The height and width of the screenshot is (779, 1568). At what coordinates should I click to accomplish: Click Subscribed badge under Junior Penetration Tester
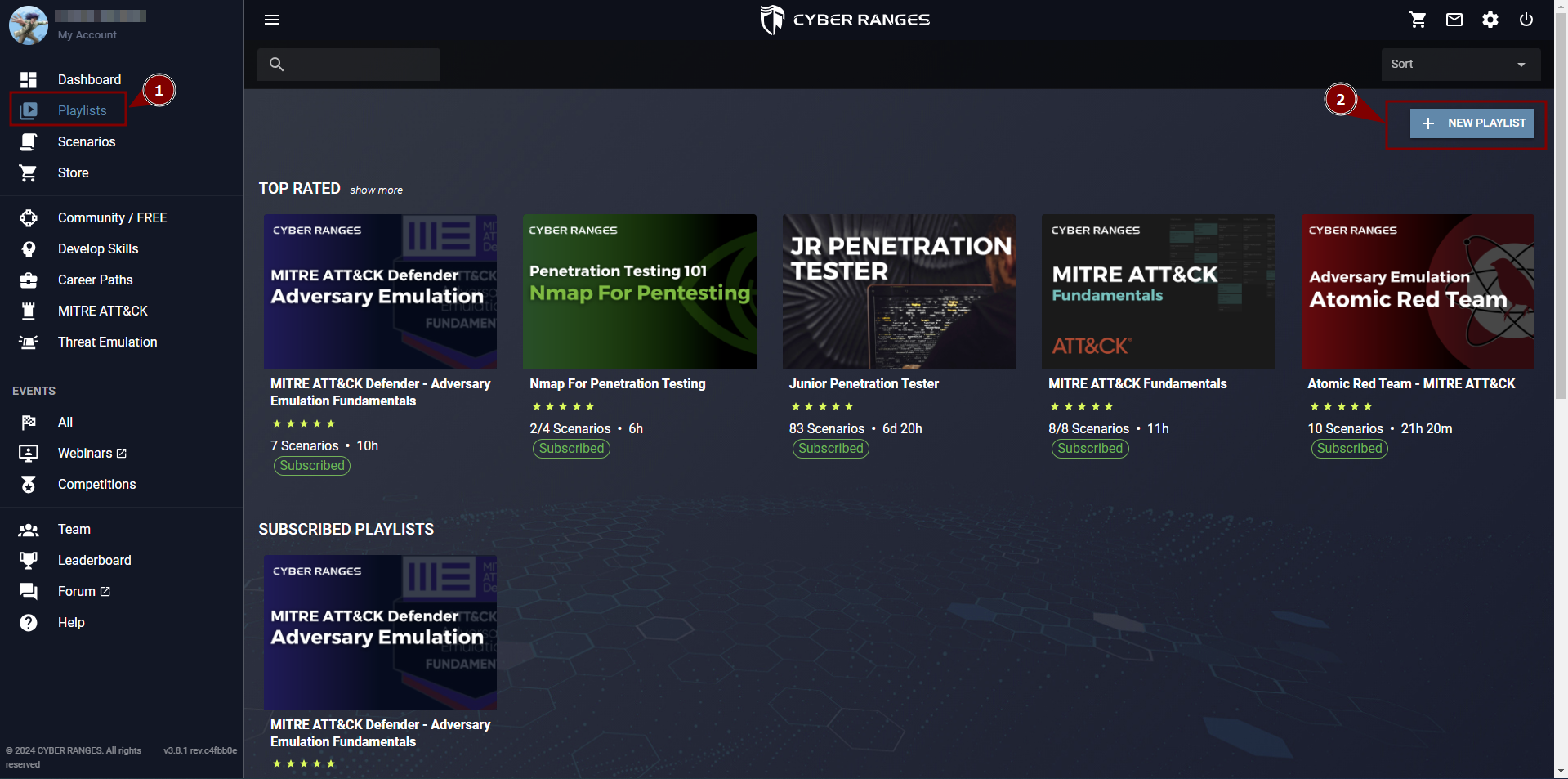point(830,448)
